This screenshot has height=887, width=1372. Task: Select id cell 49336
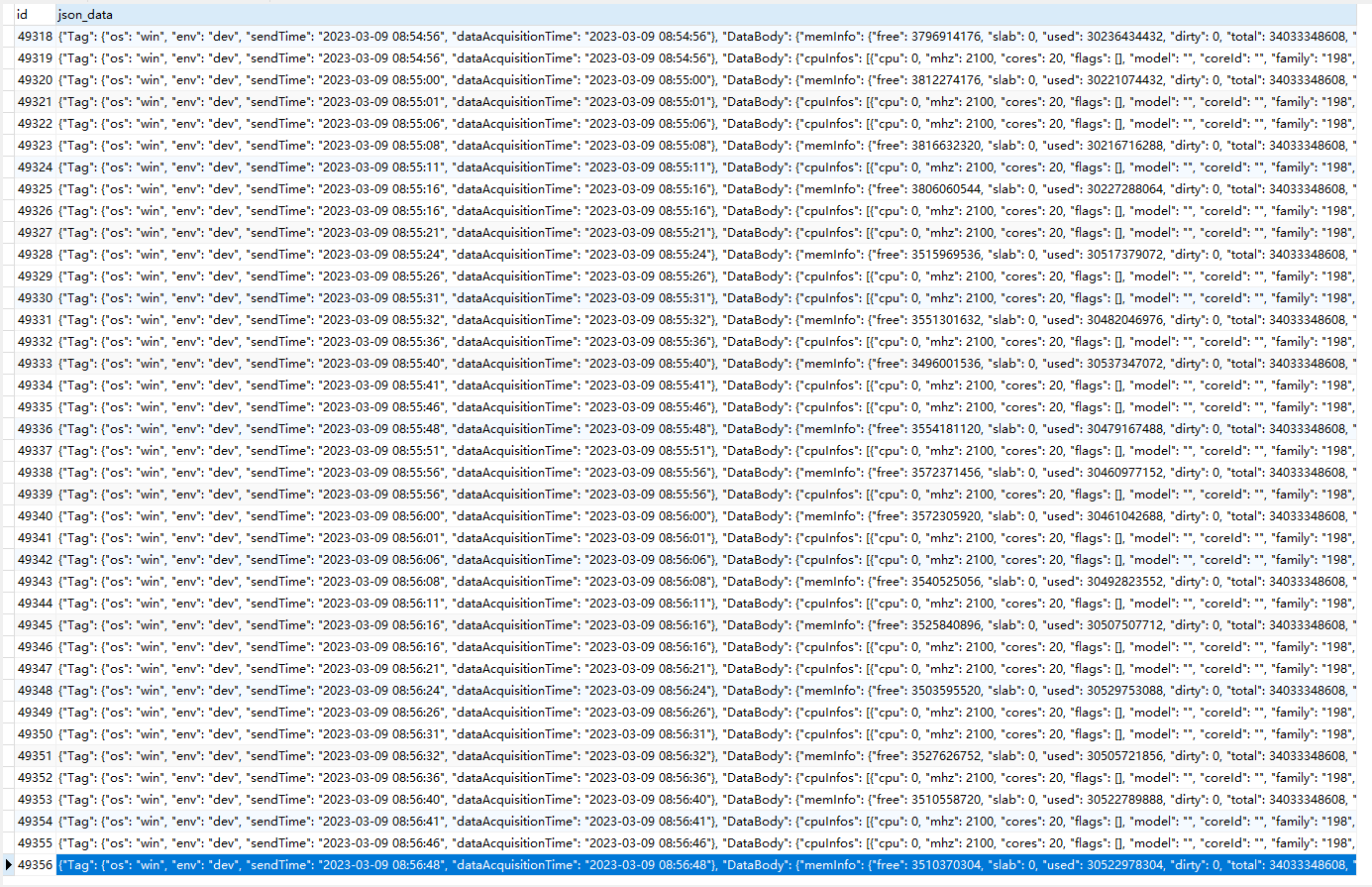coord(35,429)
